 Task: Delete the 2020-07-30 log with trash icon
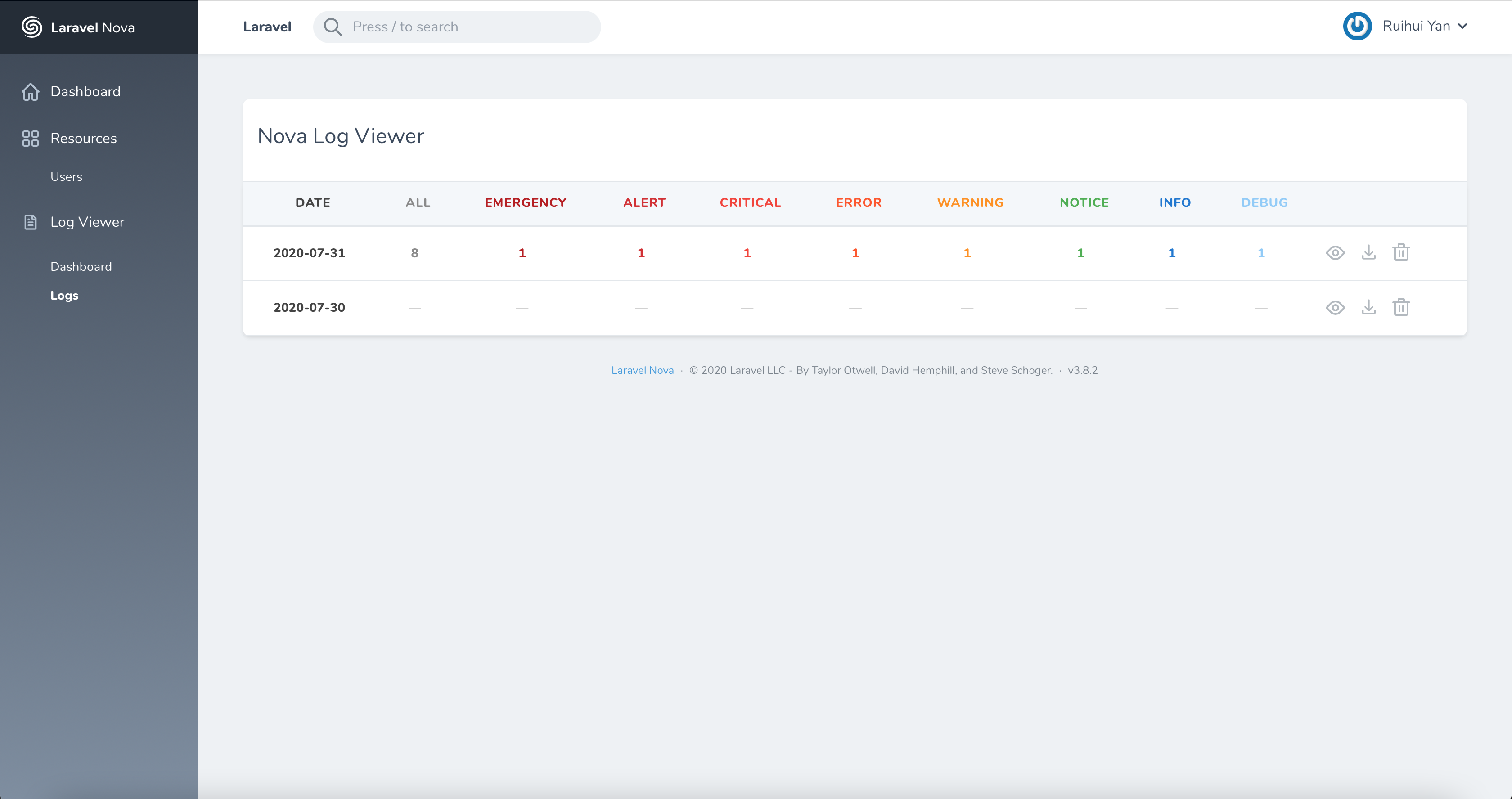pos(1400,307)
